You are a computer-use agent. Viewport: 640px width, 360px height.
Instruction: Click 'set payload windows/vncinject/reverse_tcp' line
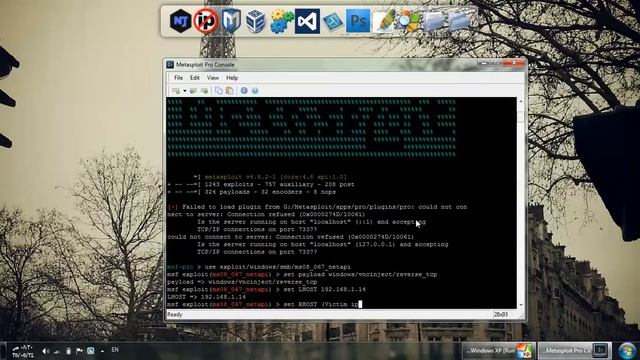(302, 274)
